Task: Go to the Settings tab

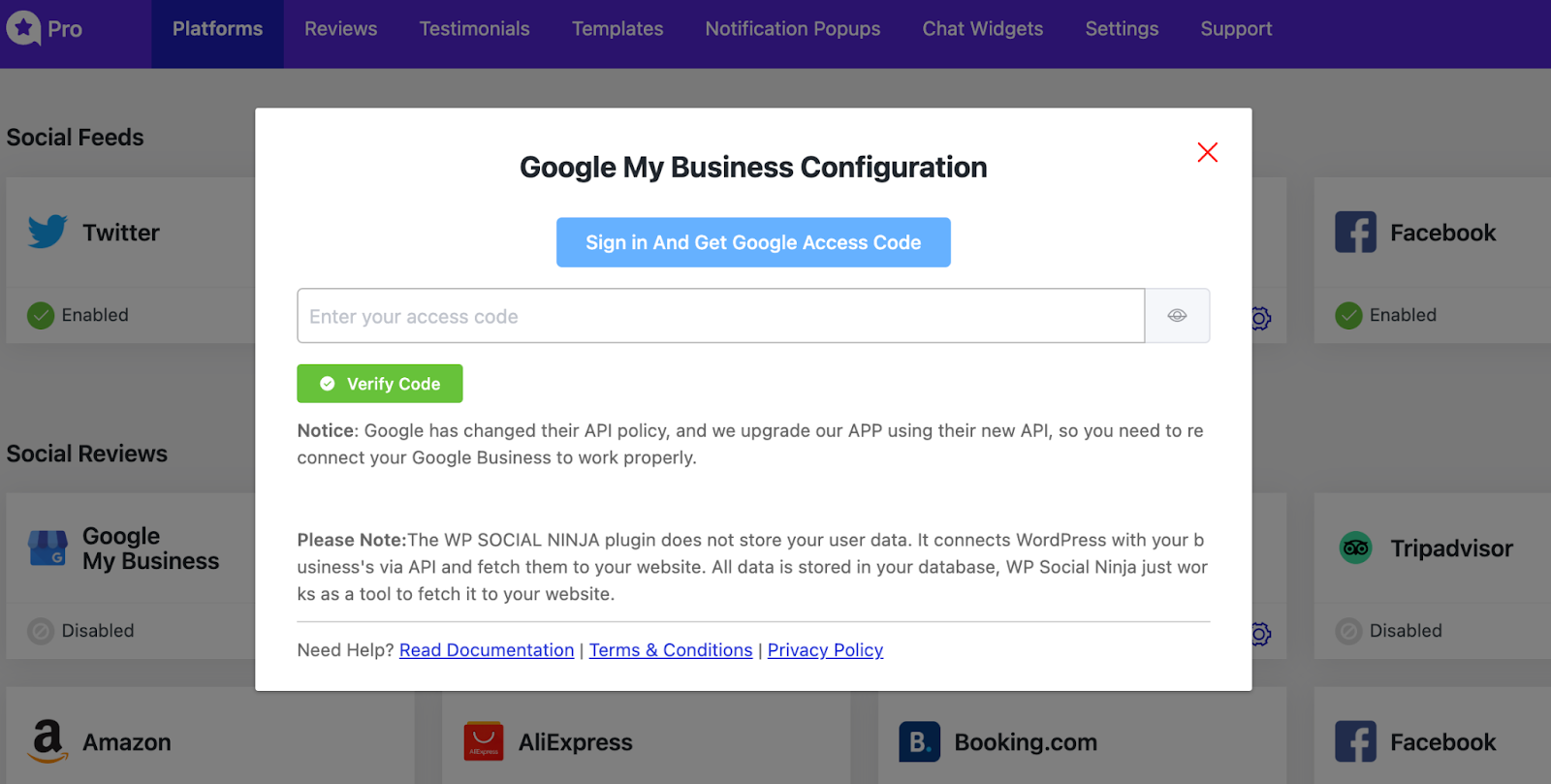Action: (1122, 29)
